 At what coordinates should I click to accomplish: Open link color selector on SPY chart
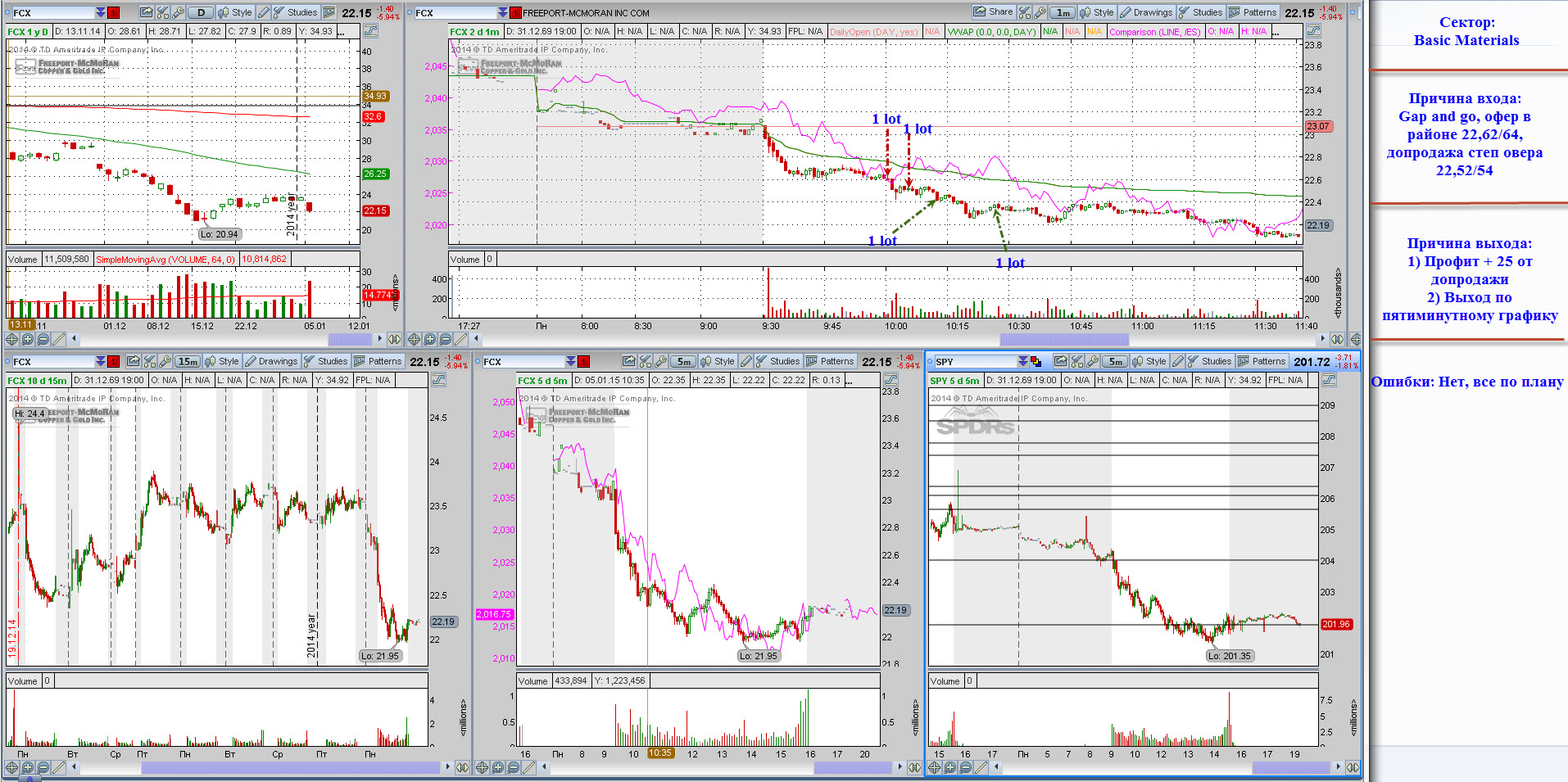[1036, 361]
